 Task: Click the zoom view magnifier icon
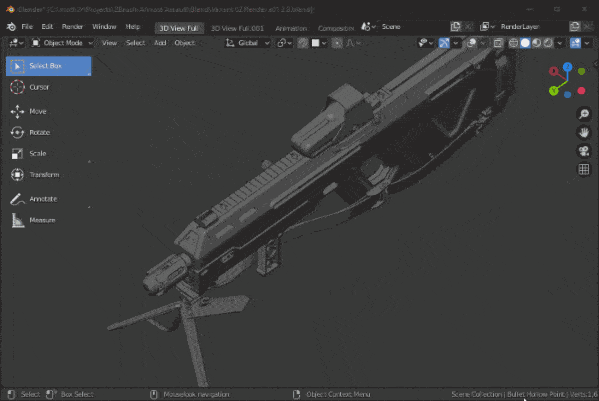[x=584, y=114]
